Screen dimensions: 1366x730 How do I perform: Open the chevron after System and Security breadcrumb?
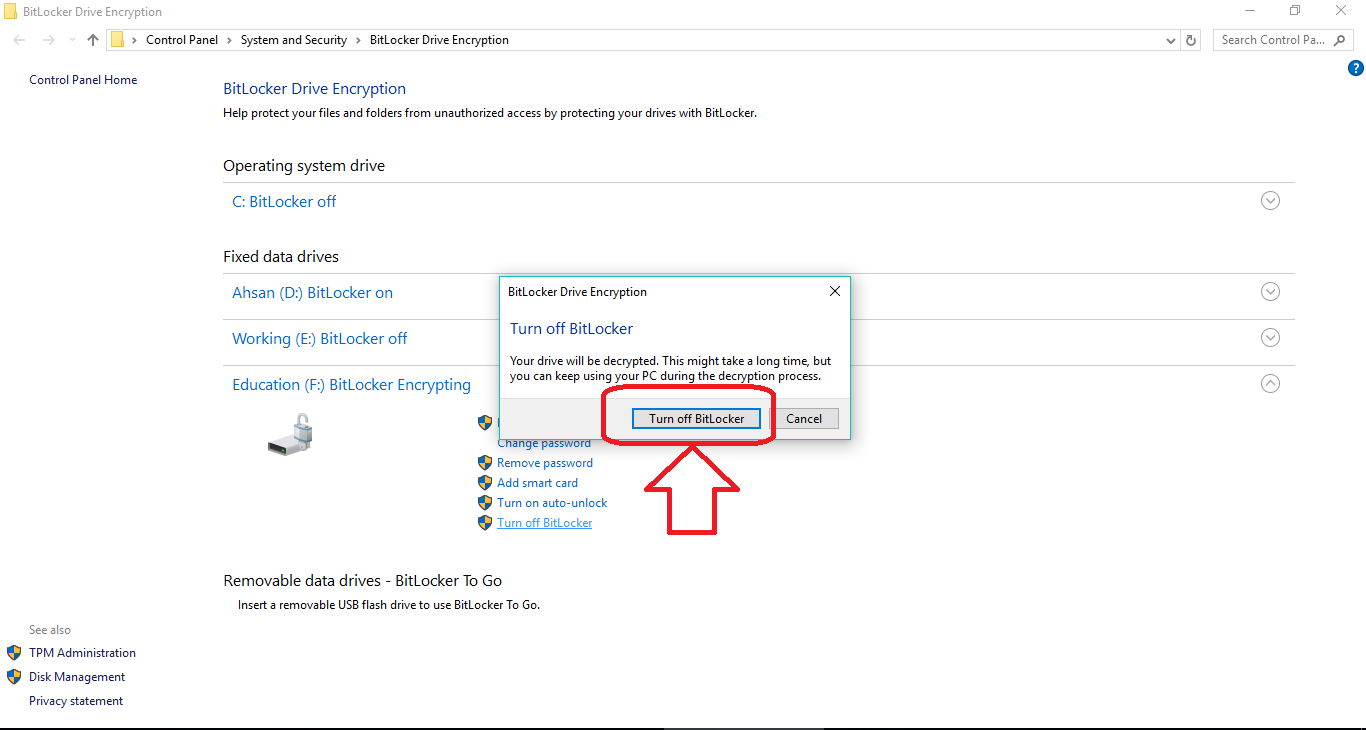pyautogui.click(x=359, y=40)
